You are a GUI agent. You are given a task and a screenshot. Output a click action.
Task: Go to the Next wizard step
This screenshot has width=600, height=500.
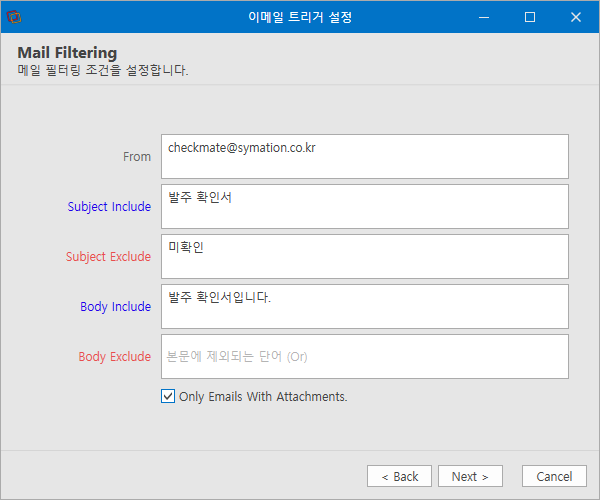pyautogui.click(x=470, y=476)
